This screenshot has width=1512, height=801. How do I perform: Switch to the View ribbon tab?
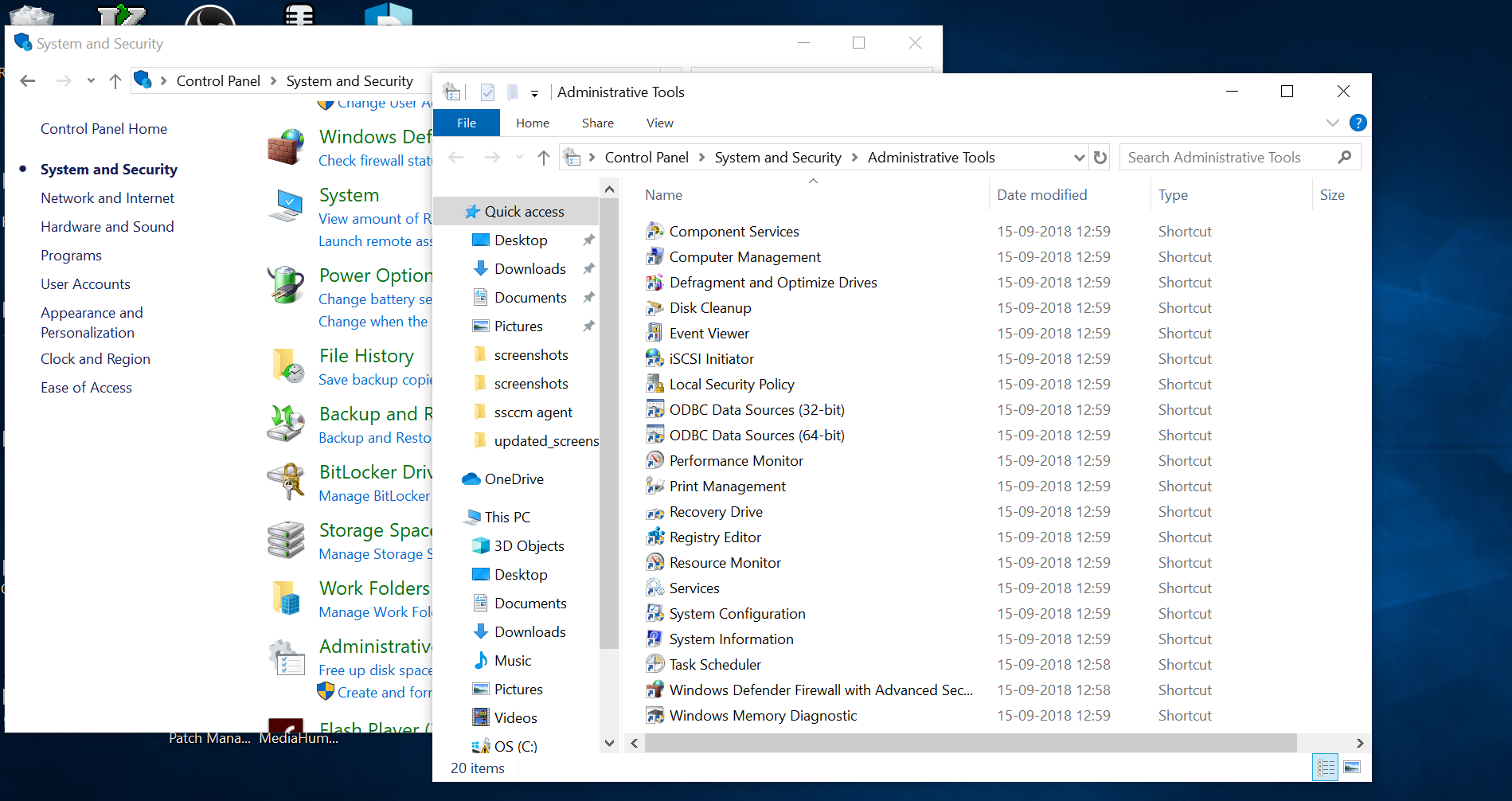[x=659, y=123]
